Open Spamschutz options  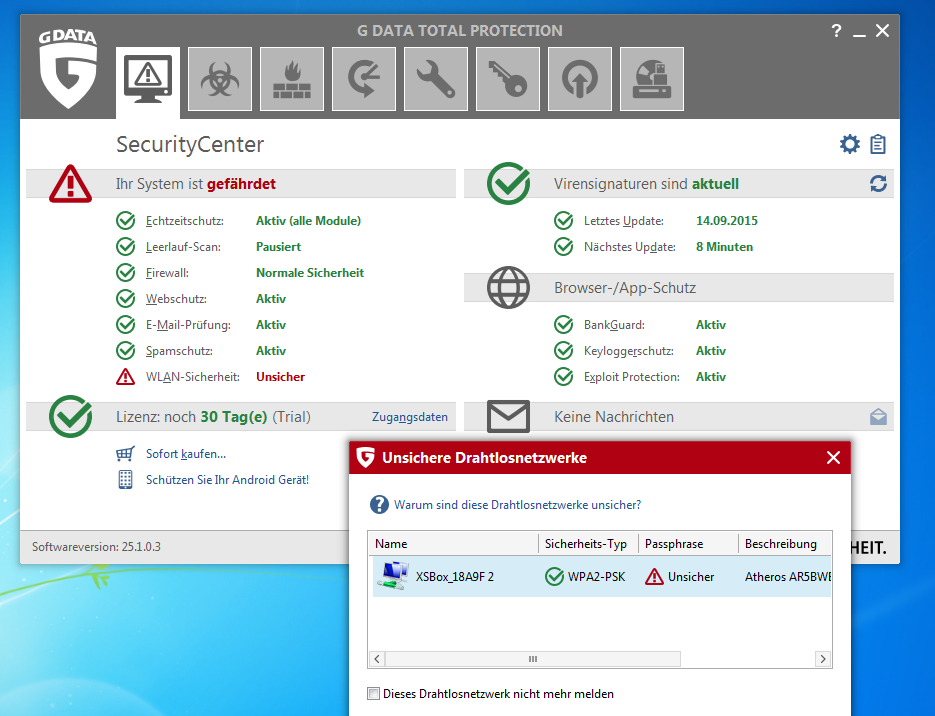click(x=179, y=351)
